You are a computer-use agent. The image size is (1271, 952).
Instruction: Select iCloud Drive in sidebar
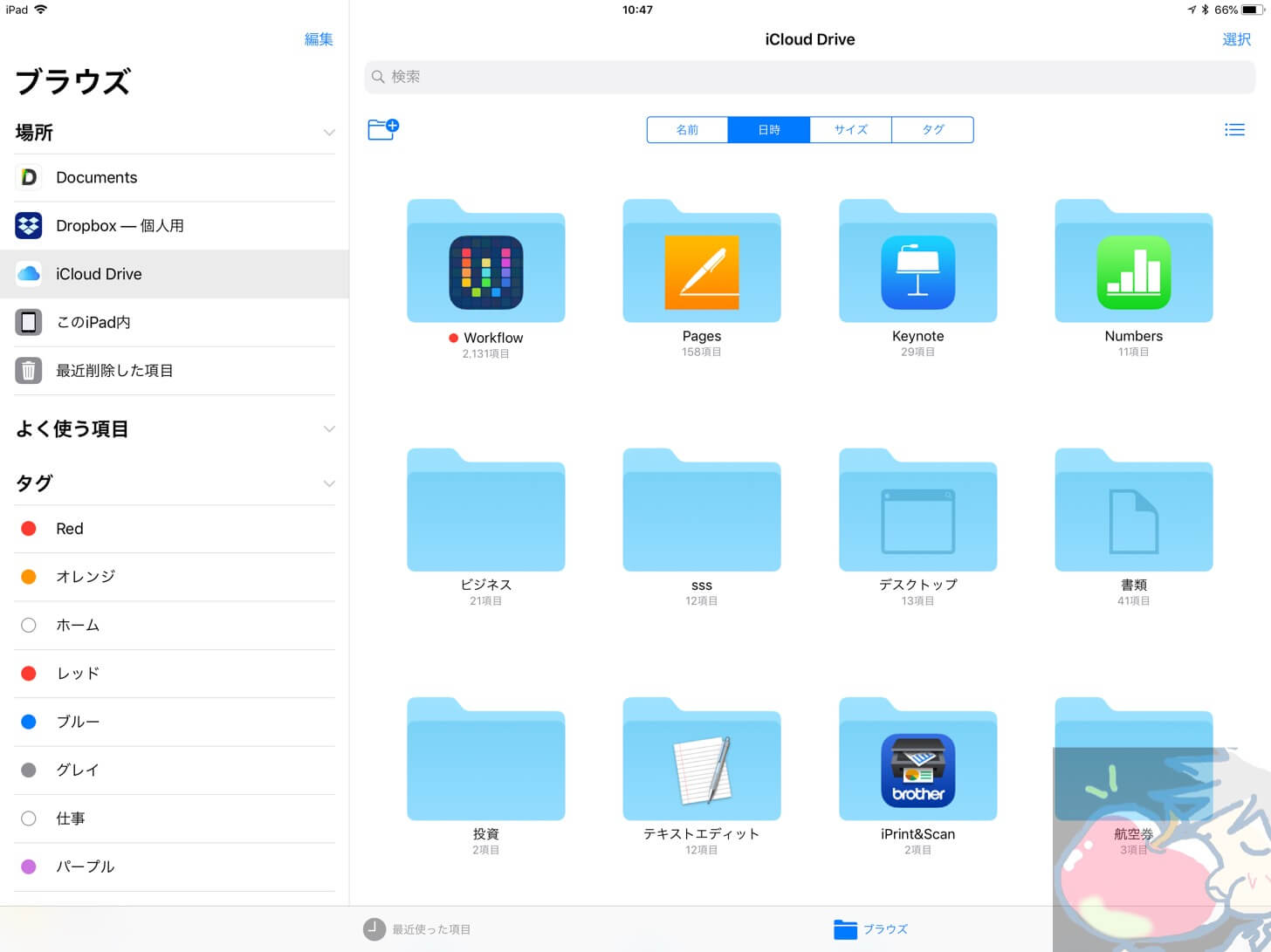pyautogui.click(x=175, y=274)
